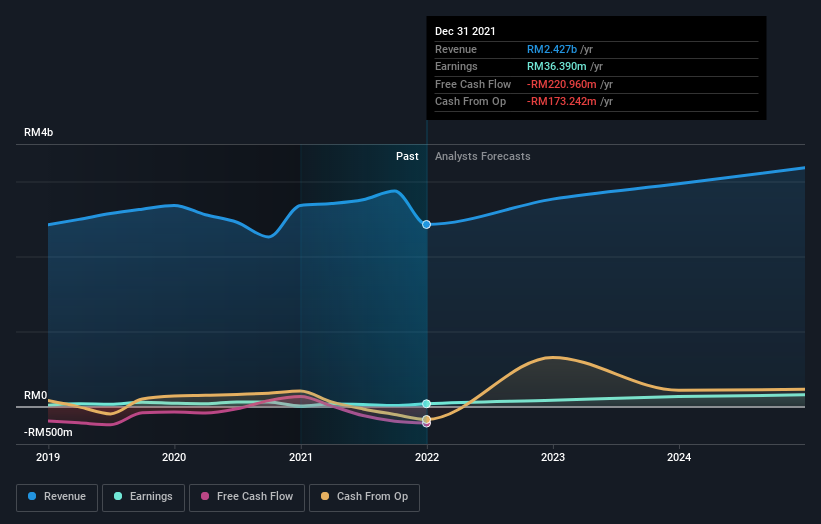
Task: Click the Earnings row label in tooltip
Action: pyautogui.click(x=456, y=66)
